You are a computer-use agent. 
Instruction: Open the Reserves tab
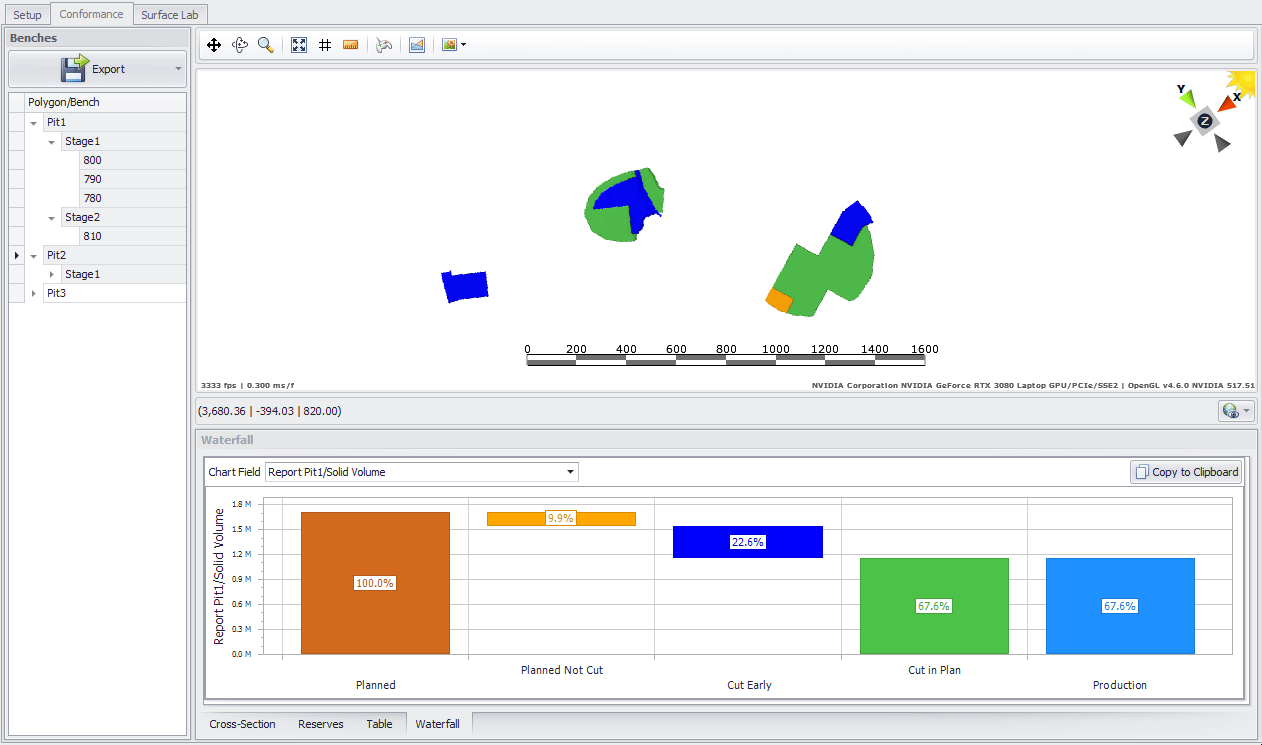pos(321,724)
